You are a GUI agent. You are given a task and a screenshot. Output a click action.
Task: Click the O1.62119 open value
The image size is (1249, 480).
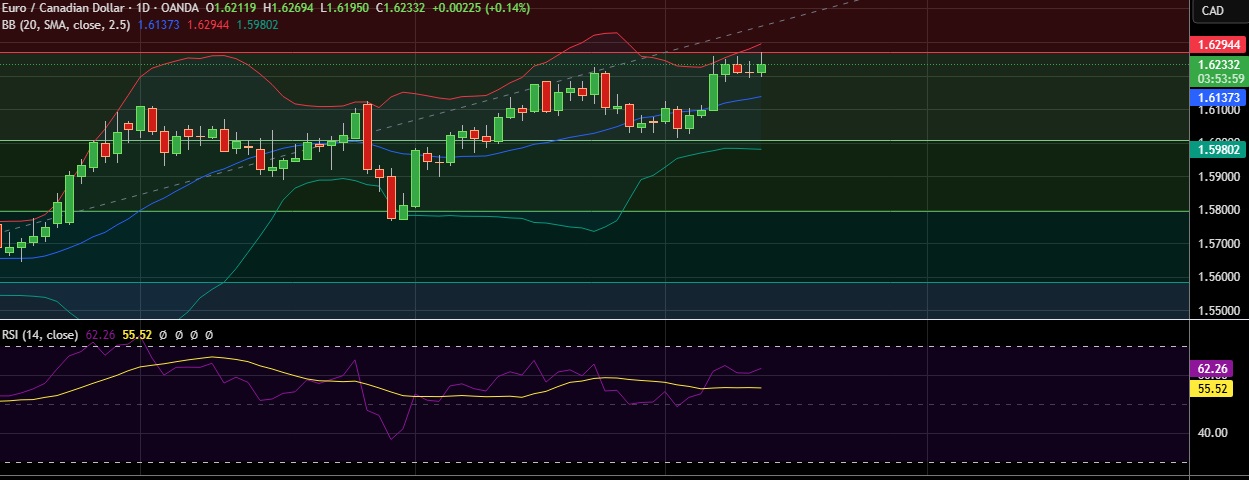pos(232,8)
